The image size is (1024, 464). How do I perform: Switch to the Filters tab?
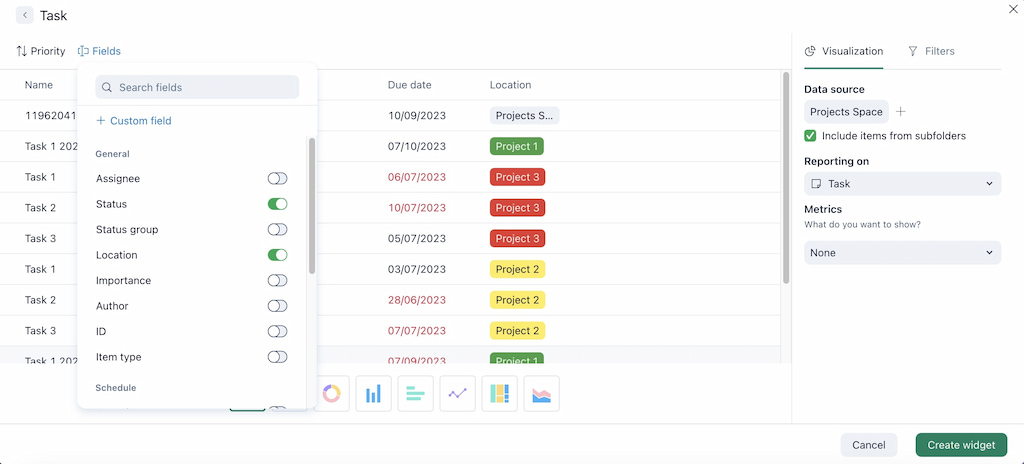[931, 51]
